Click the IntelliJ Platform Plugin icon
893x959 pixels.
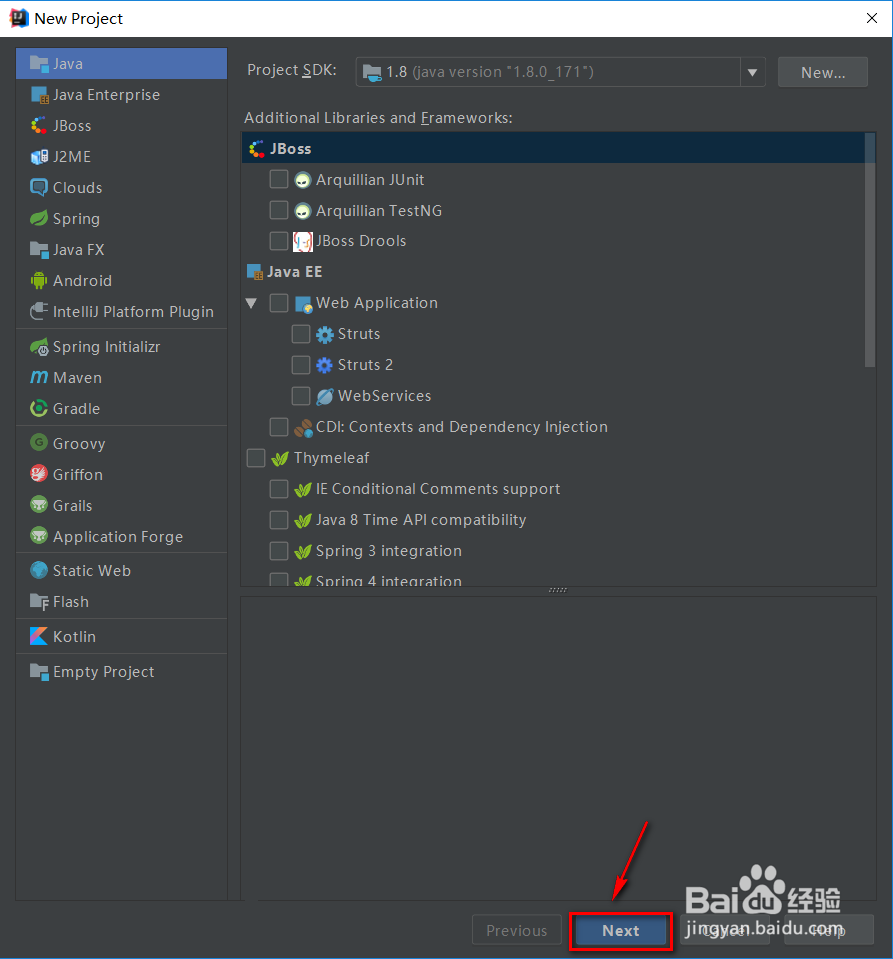coord(39,311)
